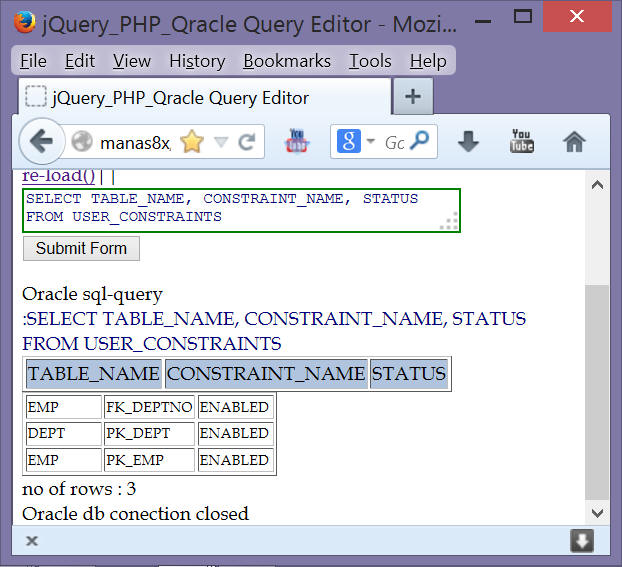
Task: Click ENABLED status in FK_DEPTNO row
Action: [235, 407]
